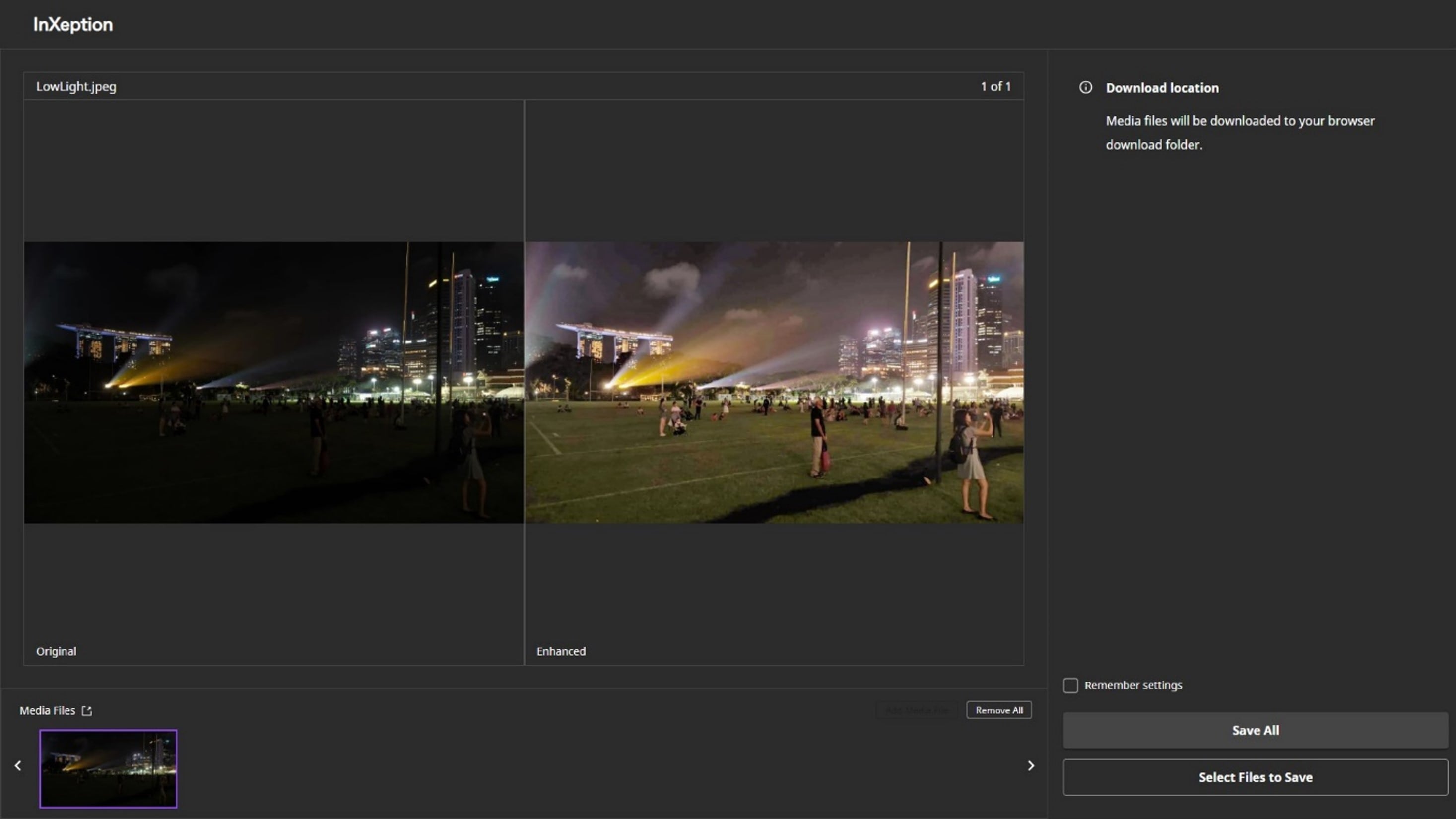Click the InXeption logo
1456x819 pixels.
73,25
